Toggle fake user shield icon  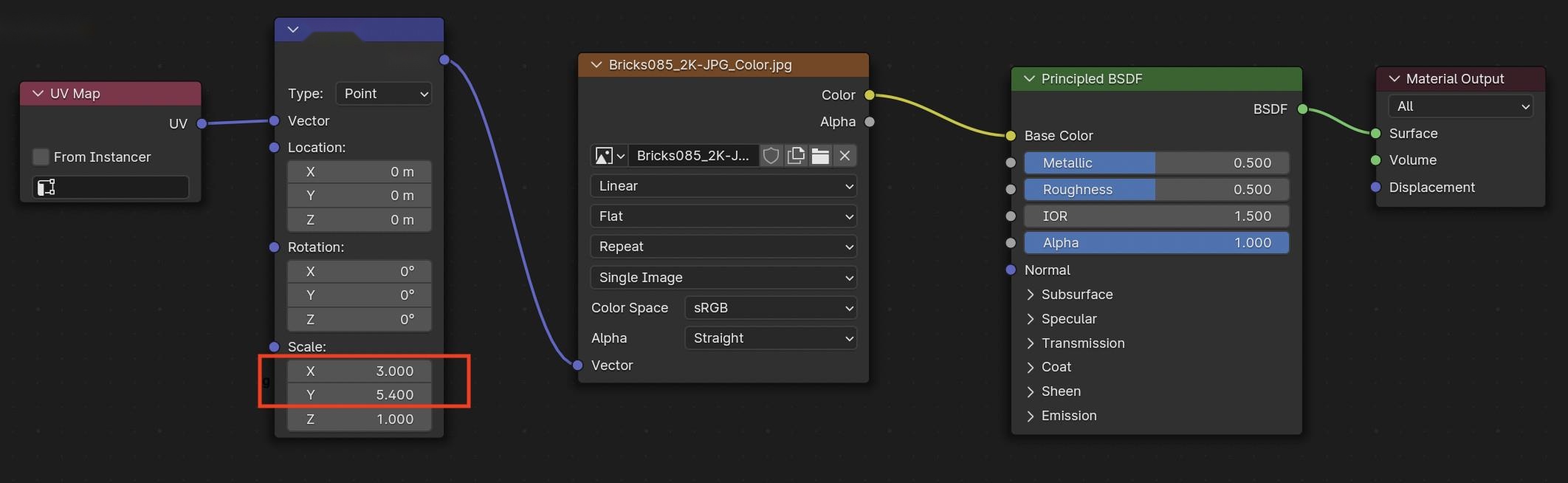(771, 156)
